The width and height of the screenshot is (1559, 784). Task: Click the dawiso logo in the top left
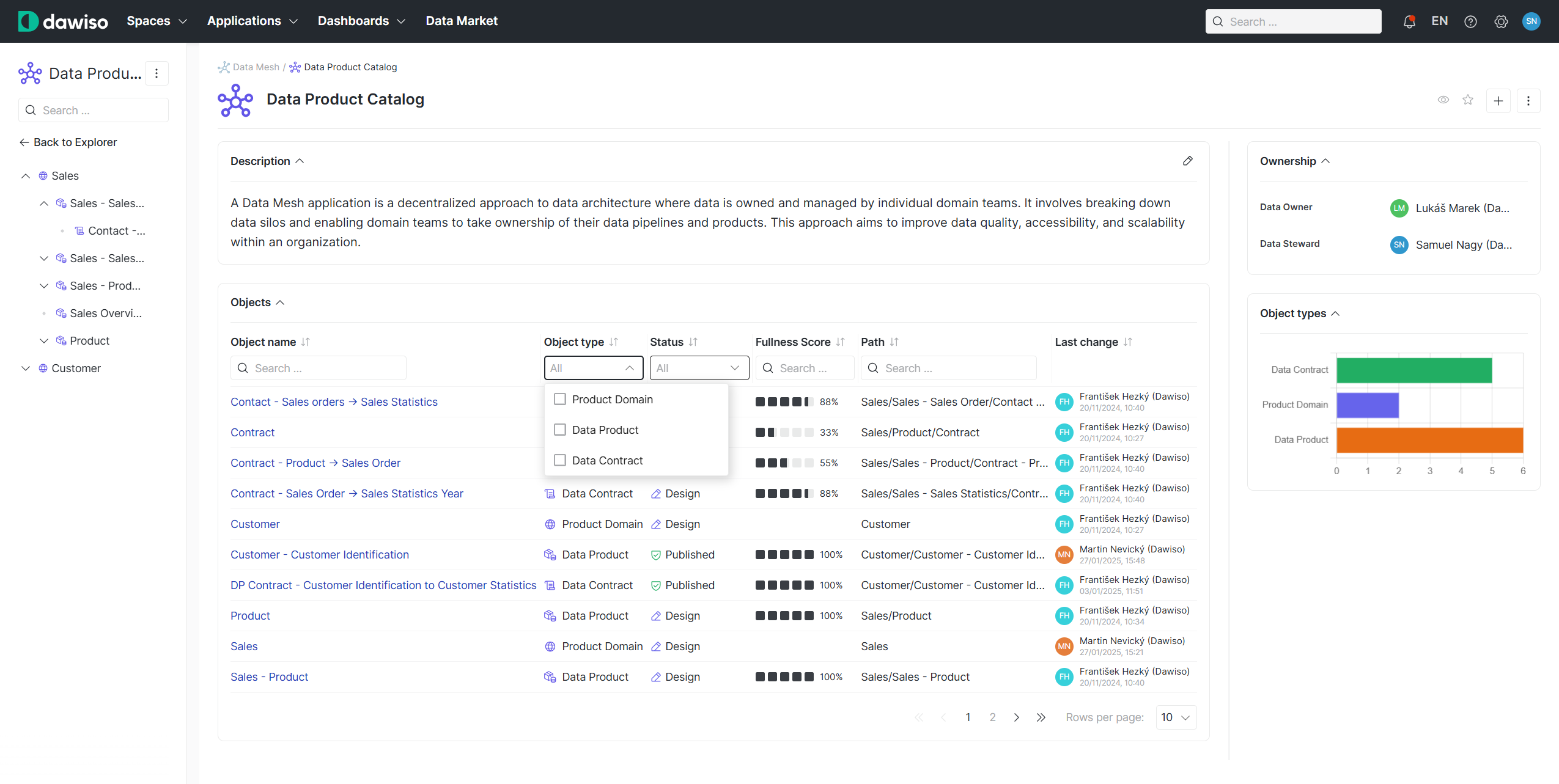click(62, 20)
